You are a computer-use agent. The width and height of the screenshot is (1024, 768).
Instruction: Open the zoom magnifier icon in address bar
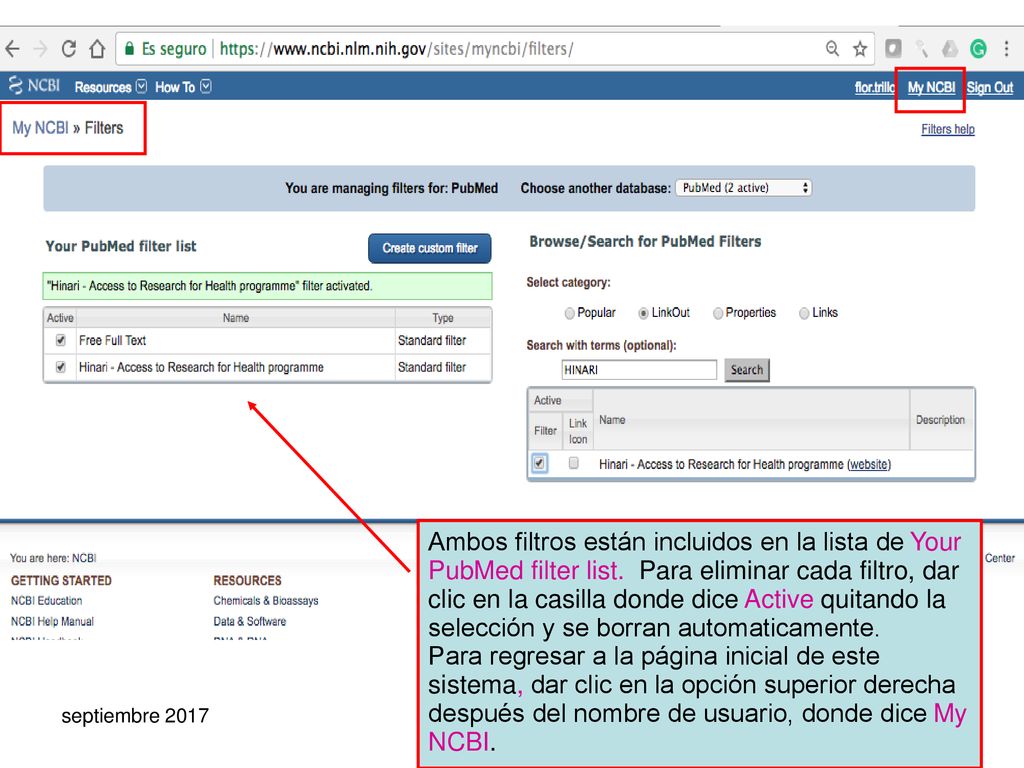(832, 49)
